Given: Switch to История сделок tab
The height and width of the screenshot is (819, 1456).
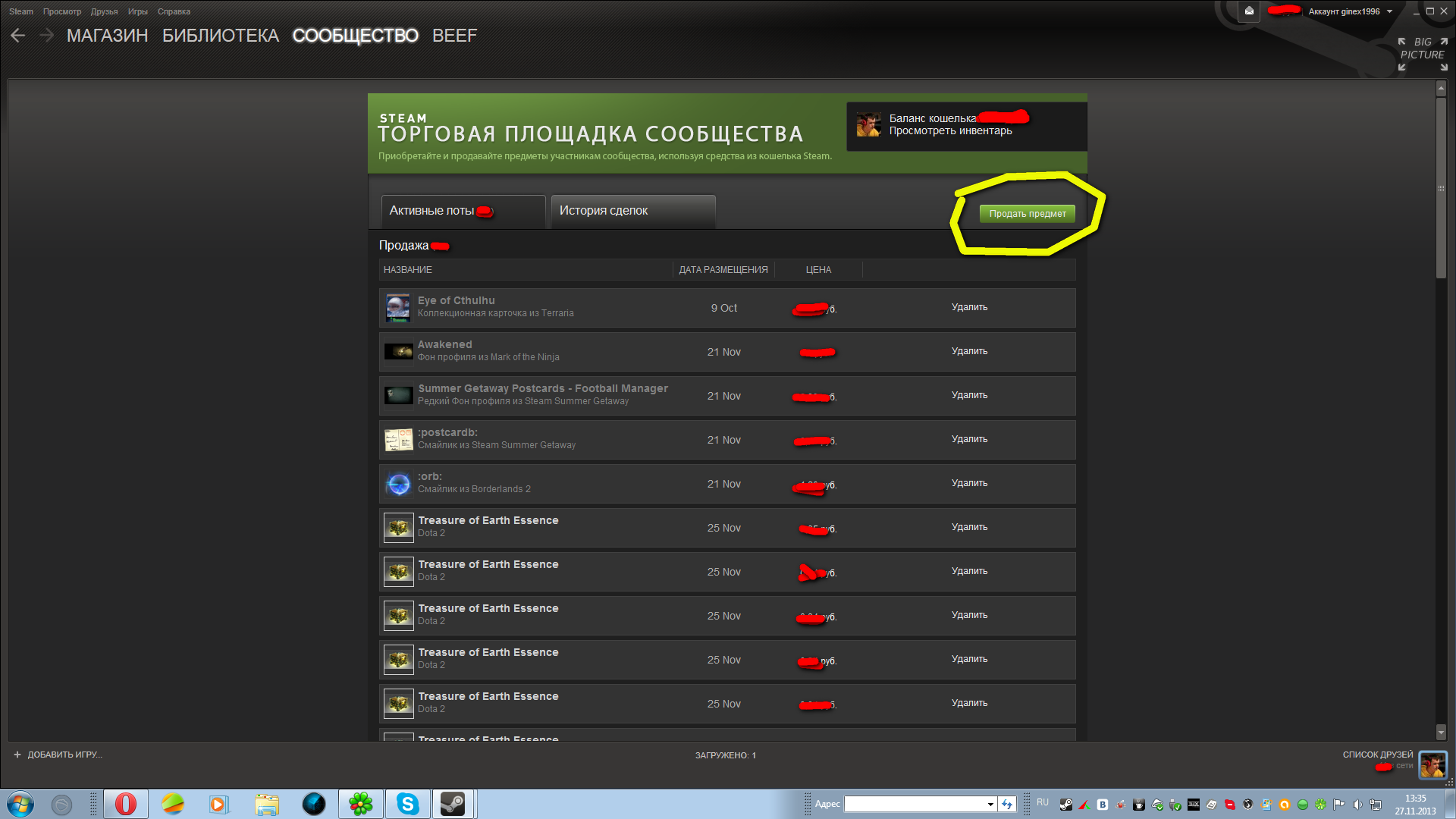Looking at the screenshot, I should pos(633,211).
